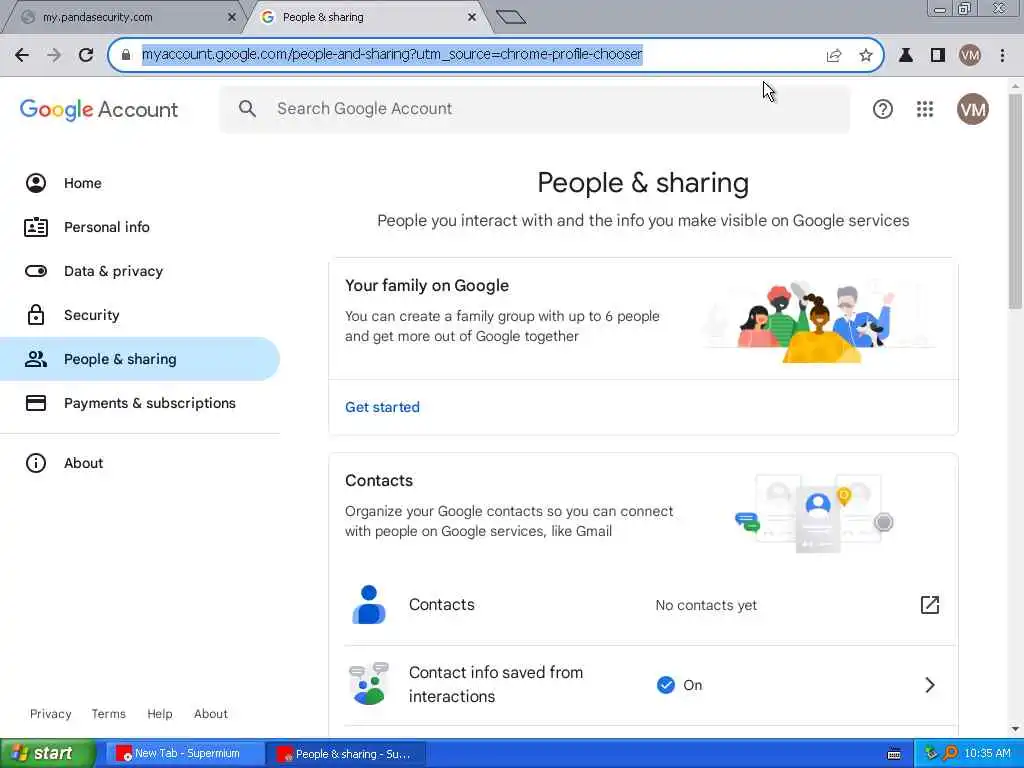
Task: Open the Terms footer link
Action: (108, 714)
